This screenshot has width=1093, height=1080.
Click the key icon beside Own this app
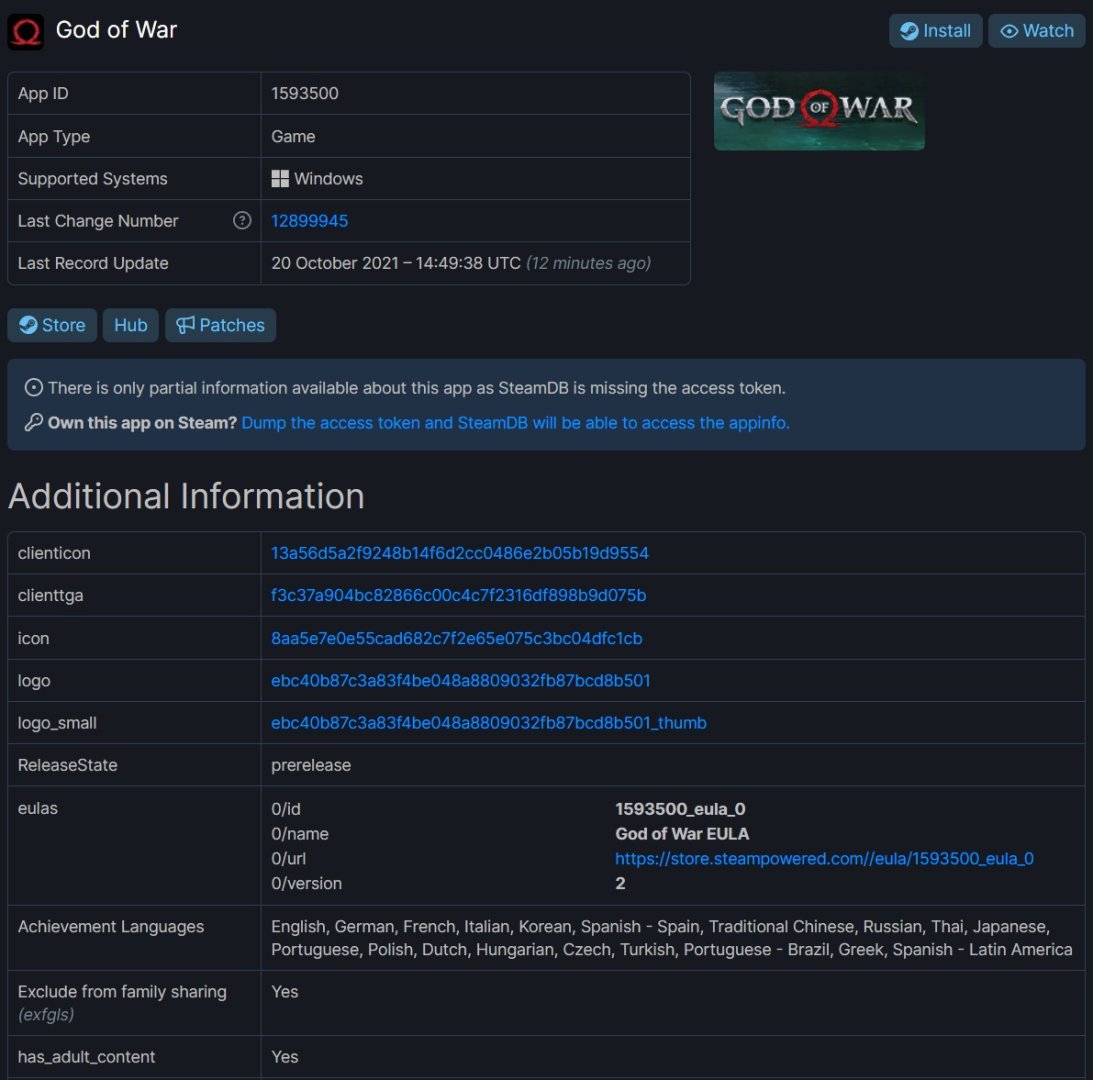click(x=33, y=423)
